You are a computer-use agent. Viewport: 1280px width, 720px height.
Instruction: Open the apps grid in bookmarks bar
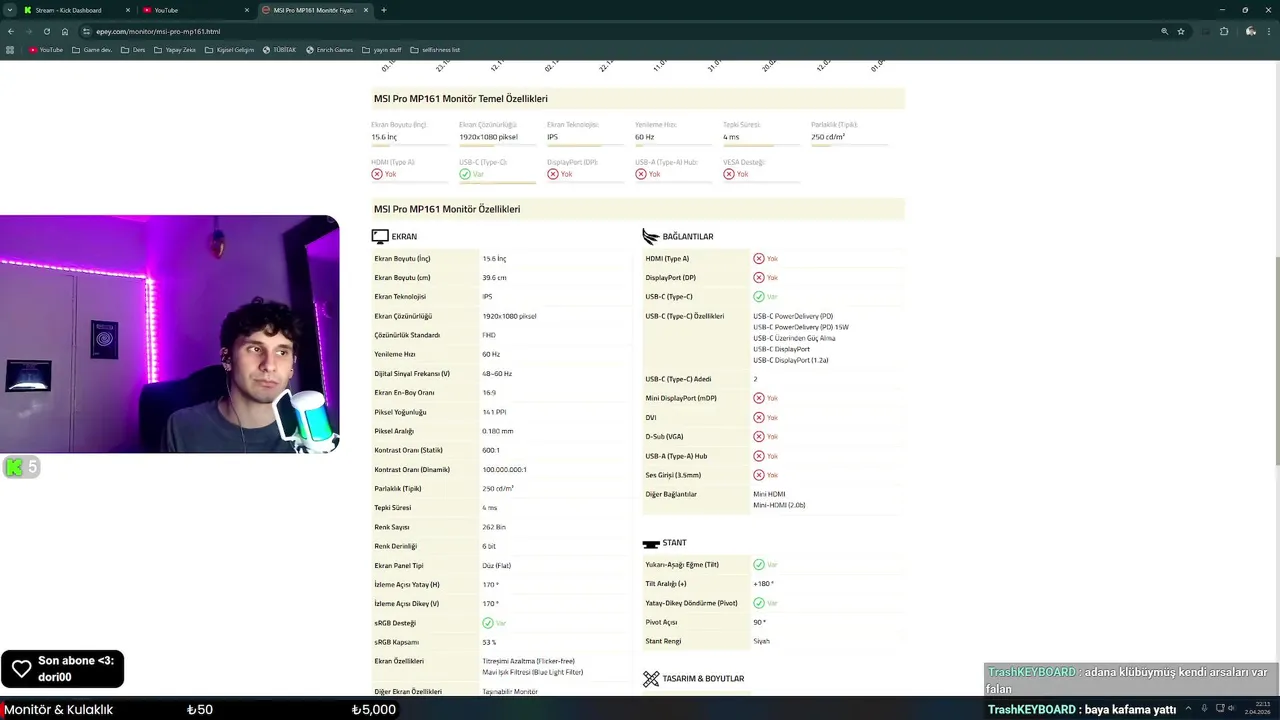click(11, 49)
